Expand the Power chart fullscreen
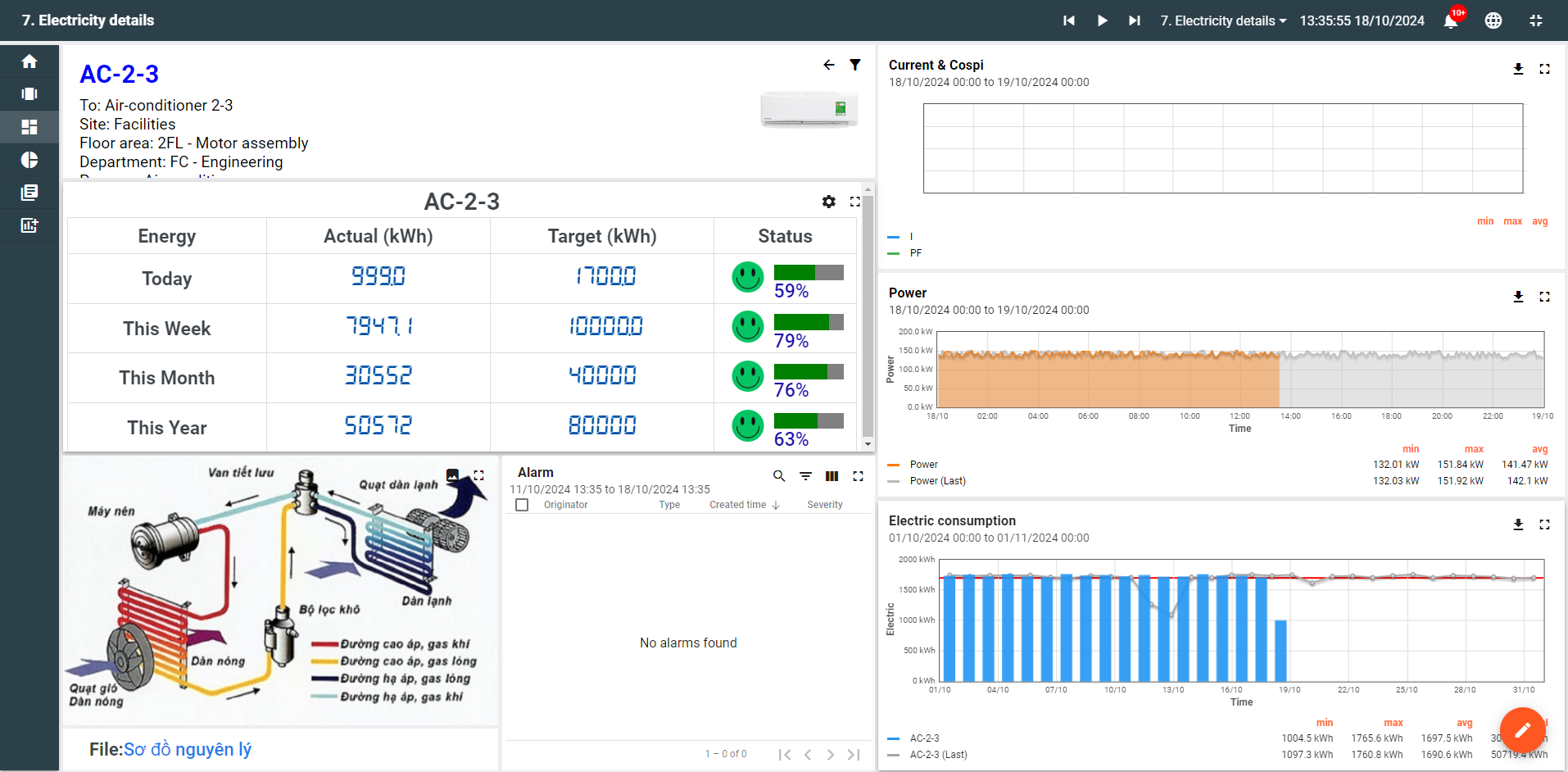Image resolution: width=1568 pixels, height=772 pixels. pos(1544,297)
